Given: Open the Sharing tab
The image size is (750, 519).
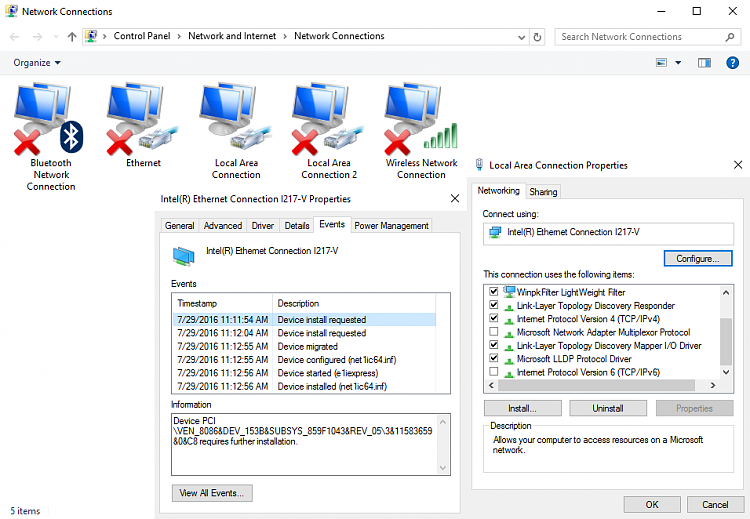Looking at the screenshot, I should click(543, 191).
